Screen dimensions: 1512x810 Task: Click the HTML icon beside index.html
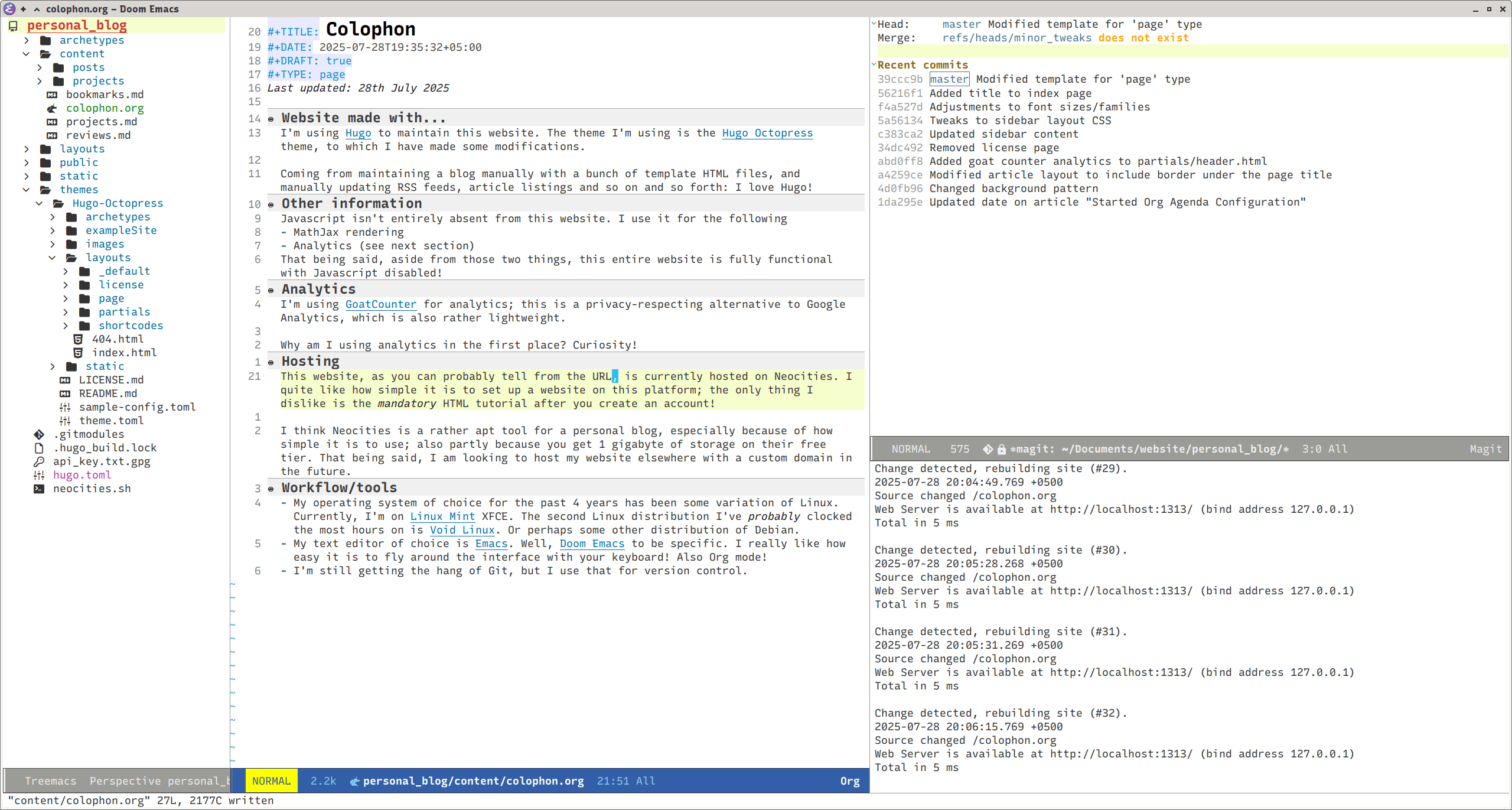(78, 353)
